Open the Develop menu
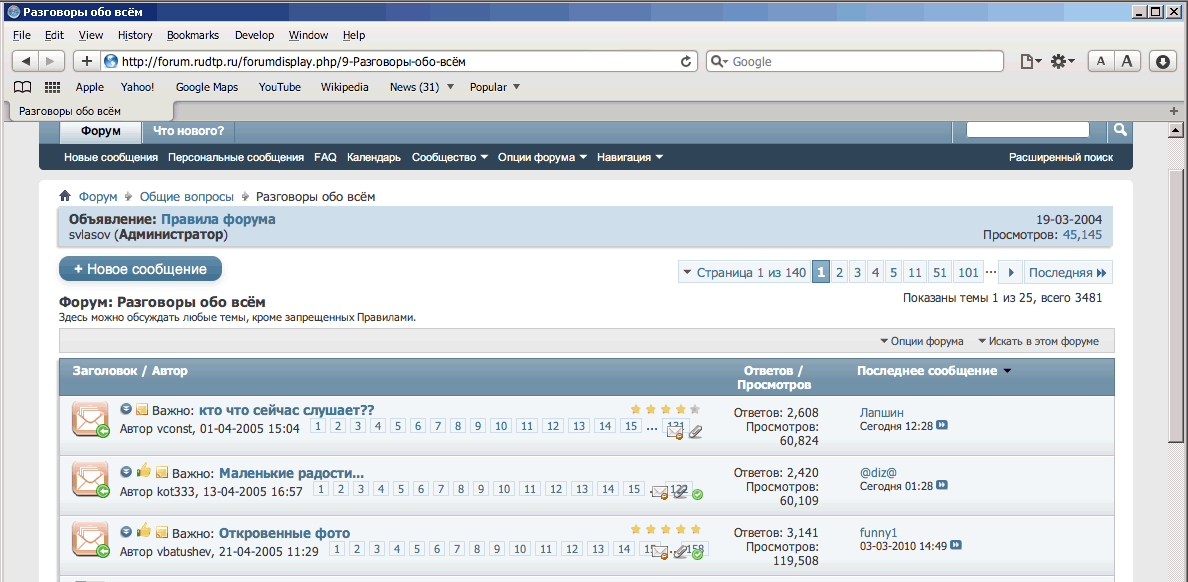The width and height of the screenshot is (1188, 582). pyautogui.click(x=254, y=35)
